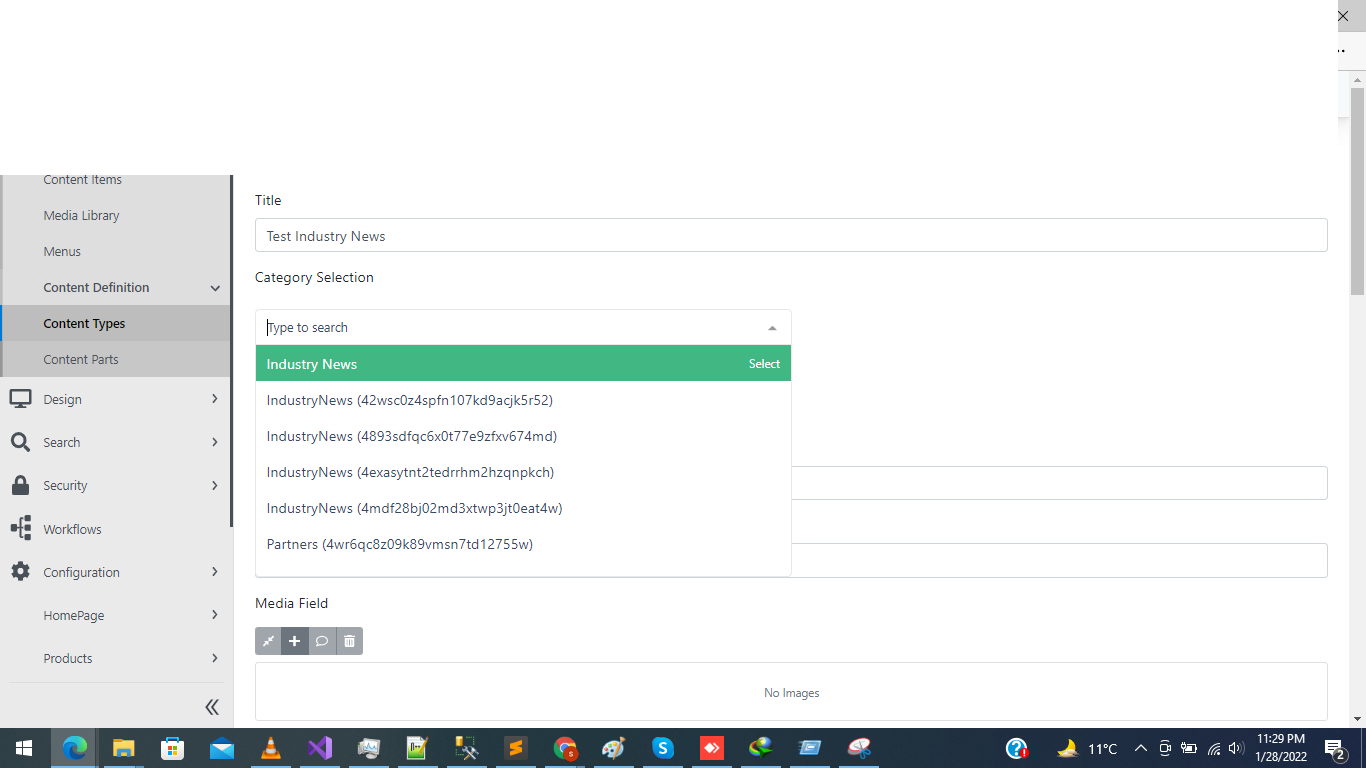Expand the Security menu chevron
This screenshot has width=1366, height=768.
click(215, 485)
